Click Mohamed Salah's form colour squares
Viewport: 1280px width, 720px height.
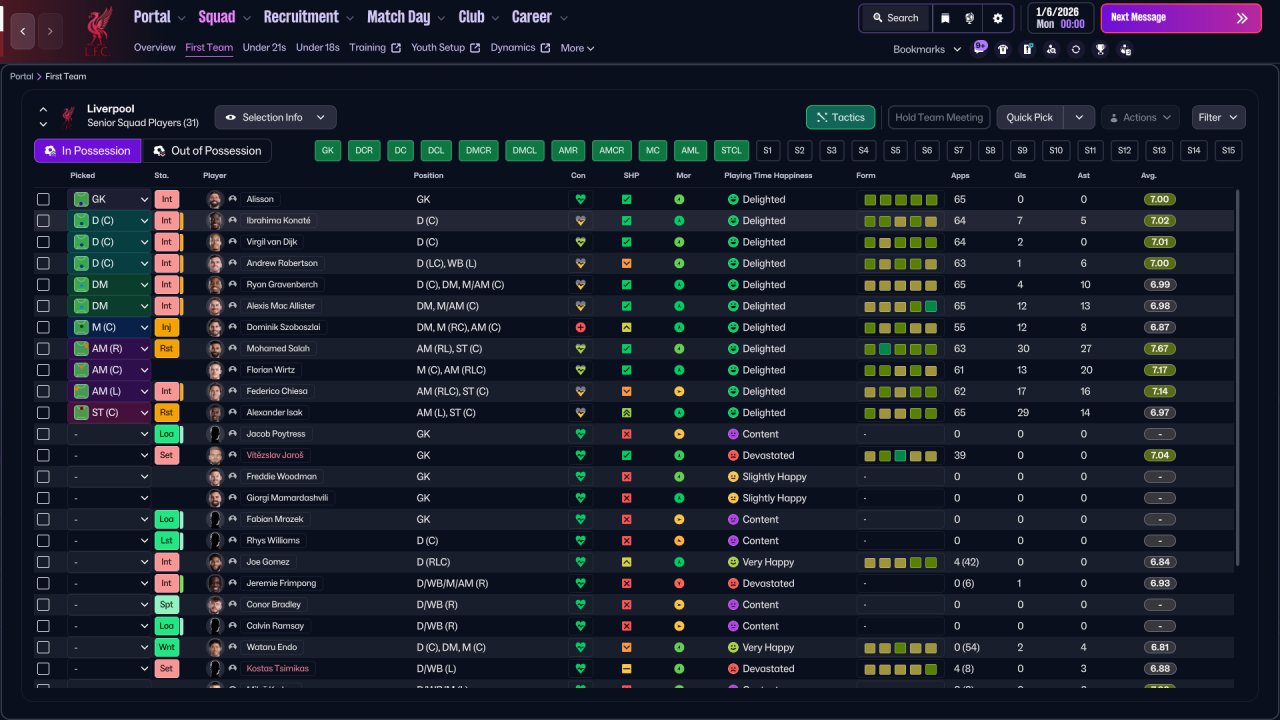pyautogui.click(x=900, y=348)
